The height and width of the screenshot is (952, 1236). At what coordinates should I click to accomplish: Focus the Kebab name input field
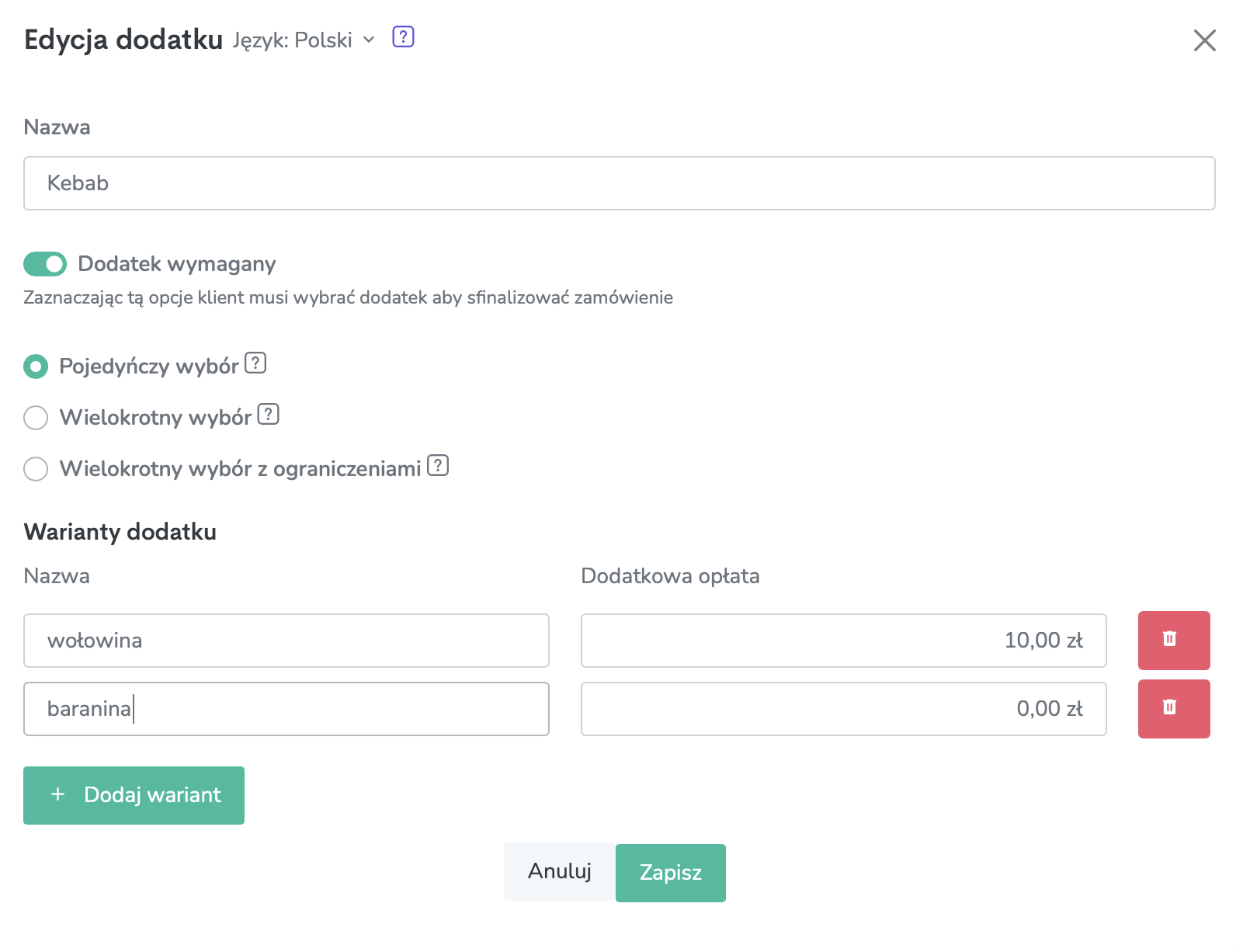coord(620,183)
